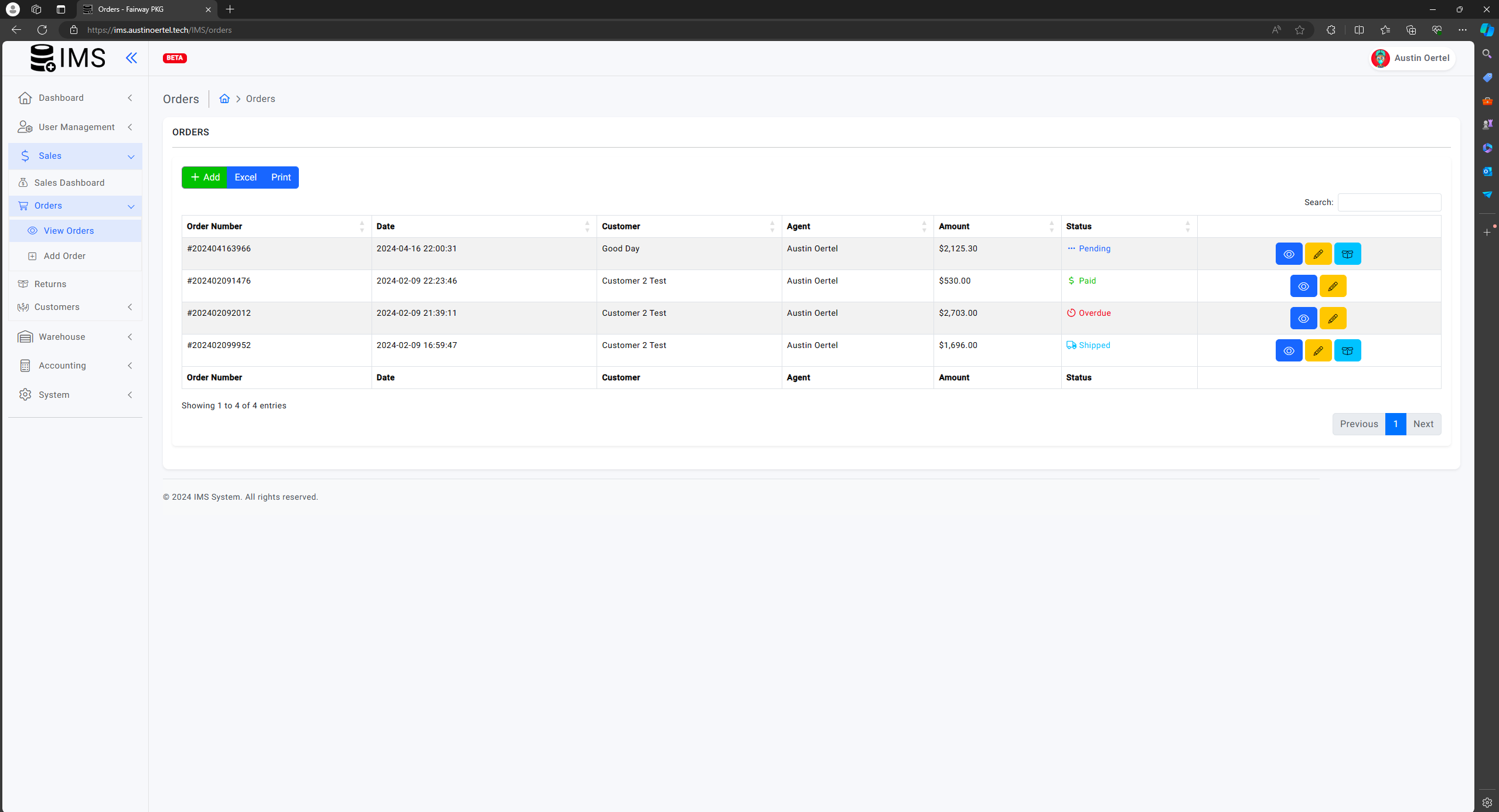Click the home icon in the breadcrumb
1499x812 pixels.
pyautogui.click(x=224, y=98)
